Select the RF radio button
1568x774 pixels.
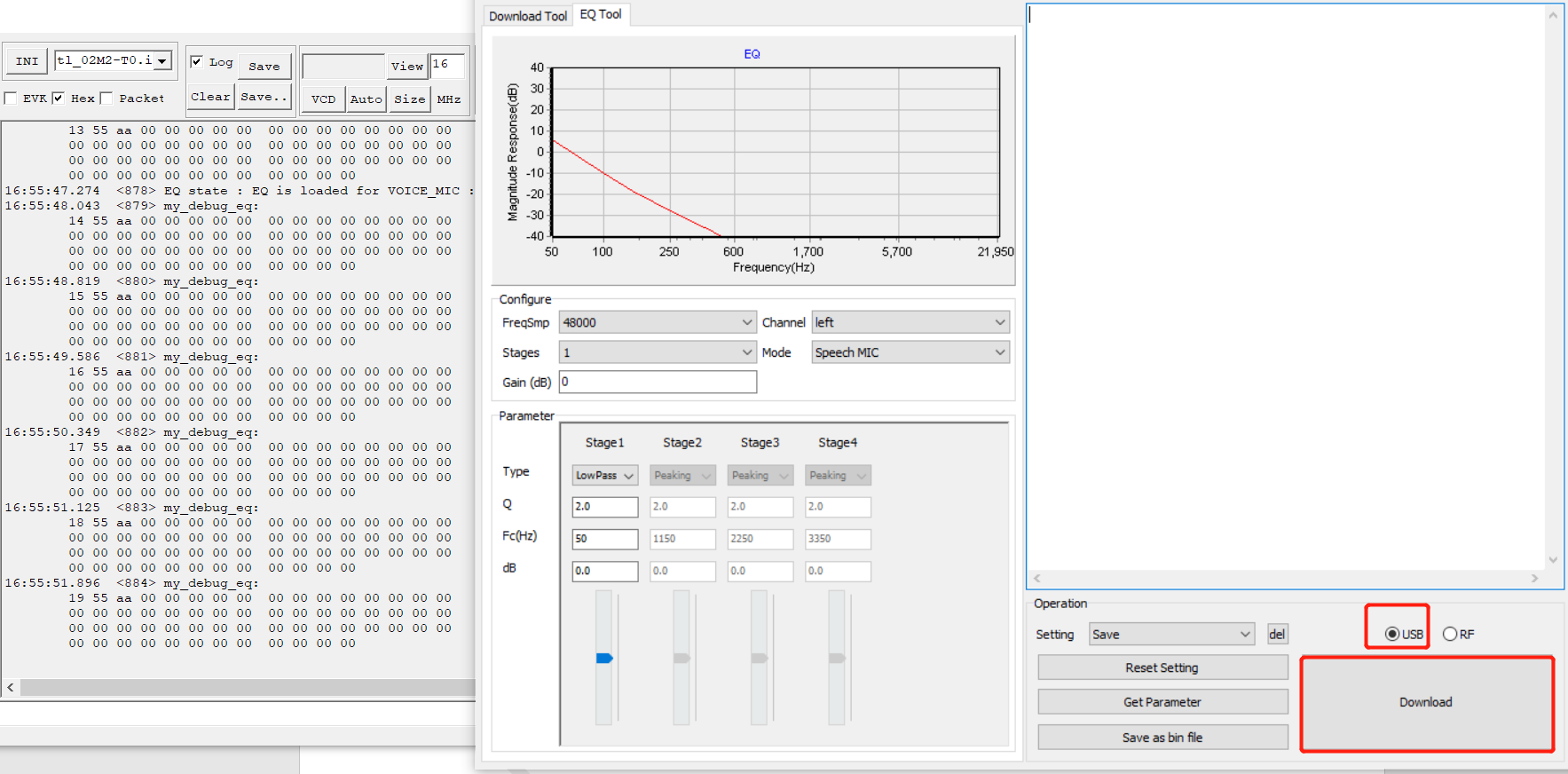[1450, 635]
